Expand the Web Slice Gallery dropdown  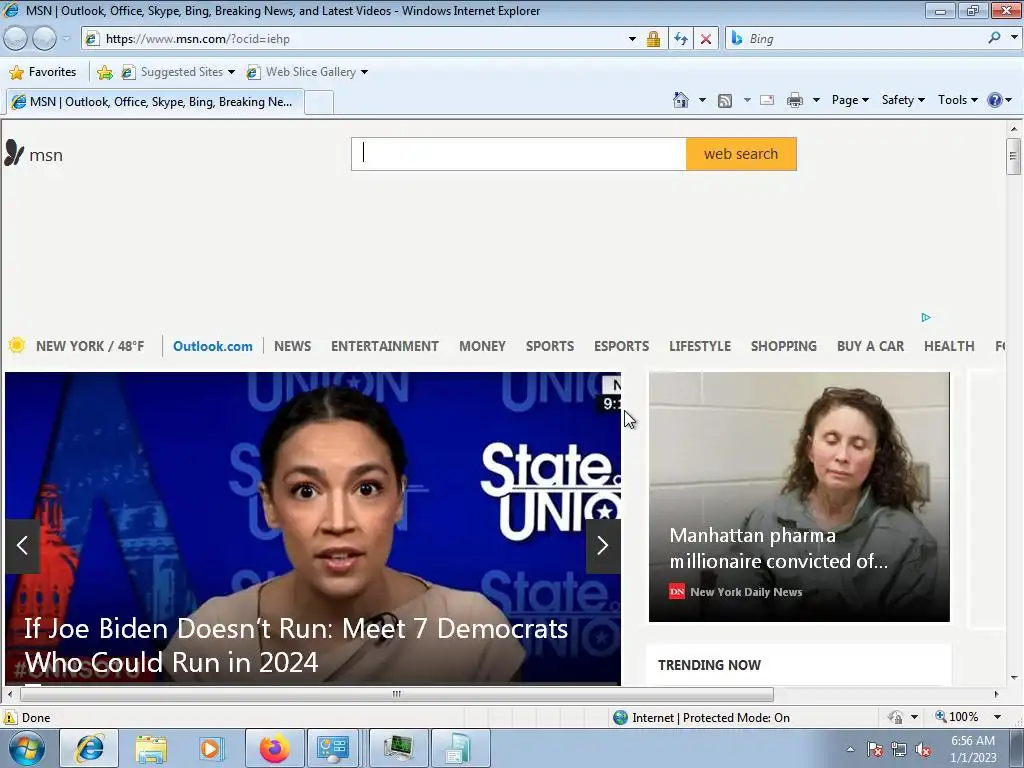click(364, 72)
